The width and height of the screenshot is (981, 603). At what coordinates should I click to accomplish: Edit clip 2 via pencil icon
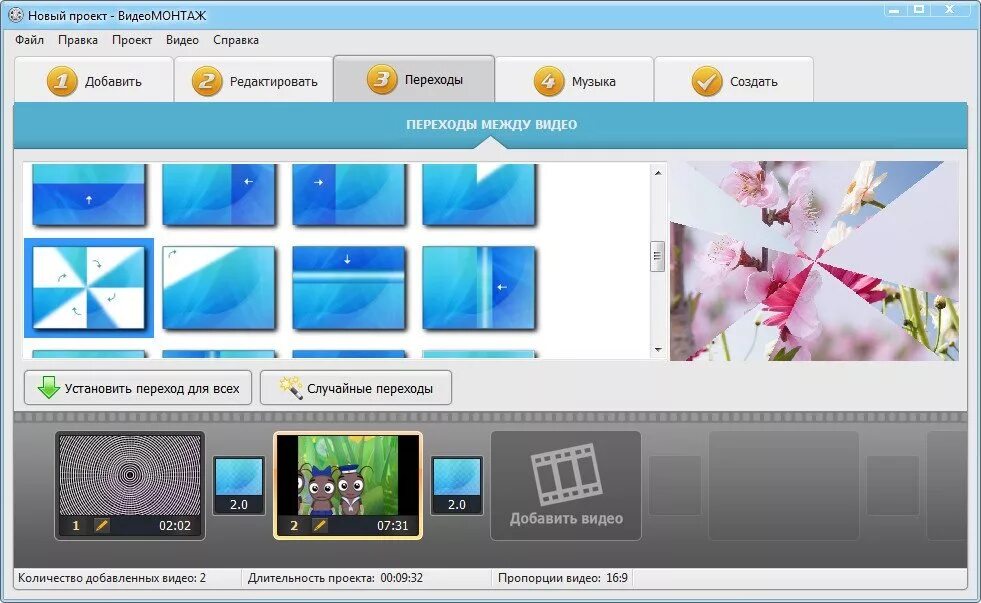point(320,525)
